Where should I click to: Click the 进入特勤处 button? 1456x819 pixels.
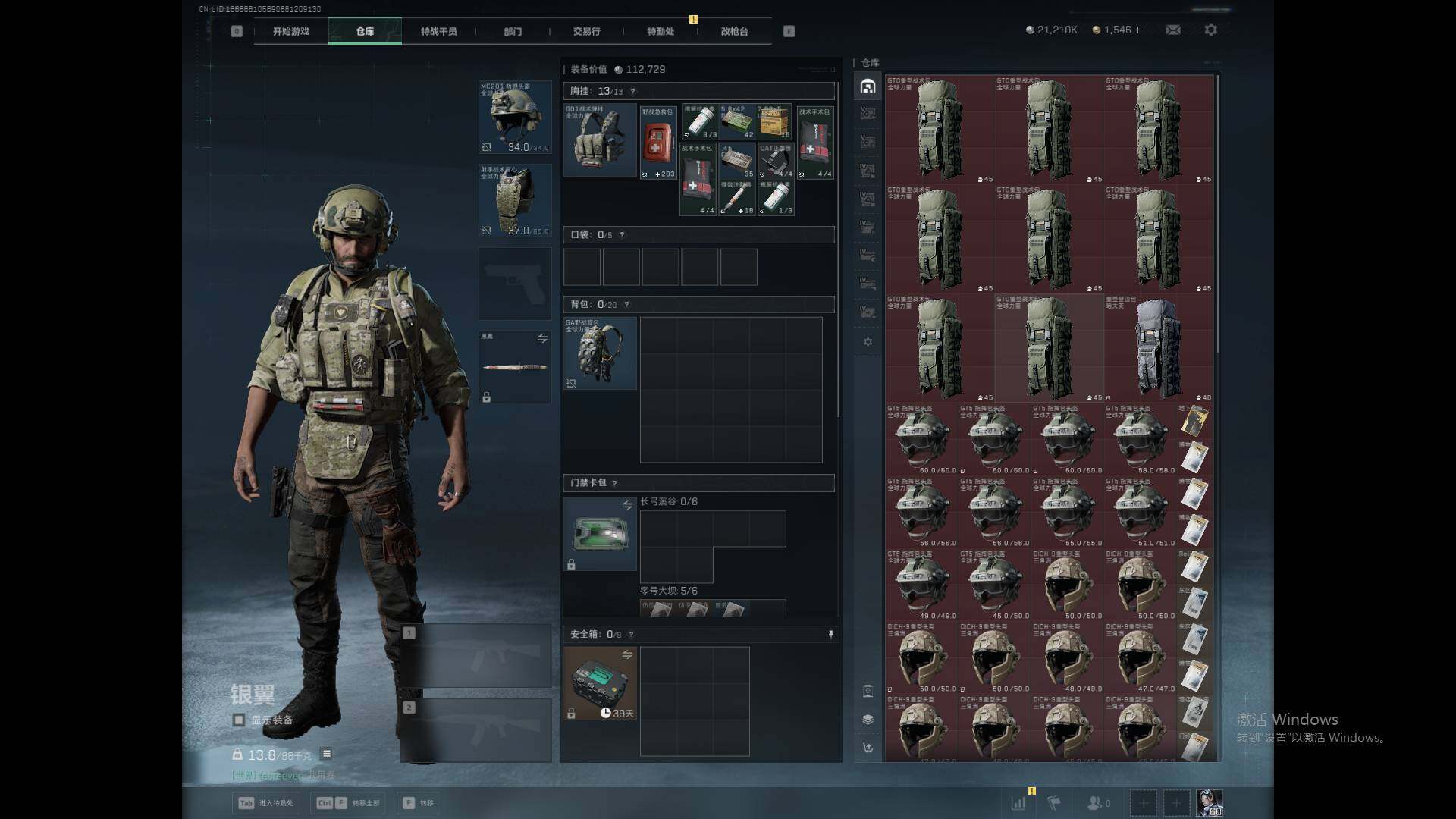(x=266, y=802)
